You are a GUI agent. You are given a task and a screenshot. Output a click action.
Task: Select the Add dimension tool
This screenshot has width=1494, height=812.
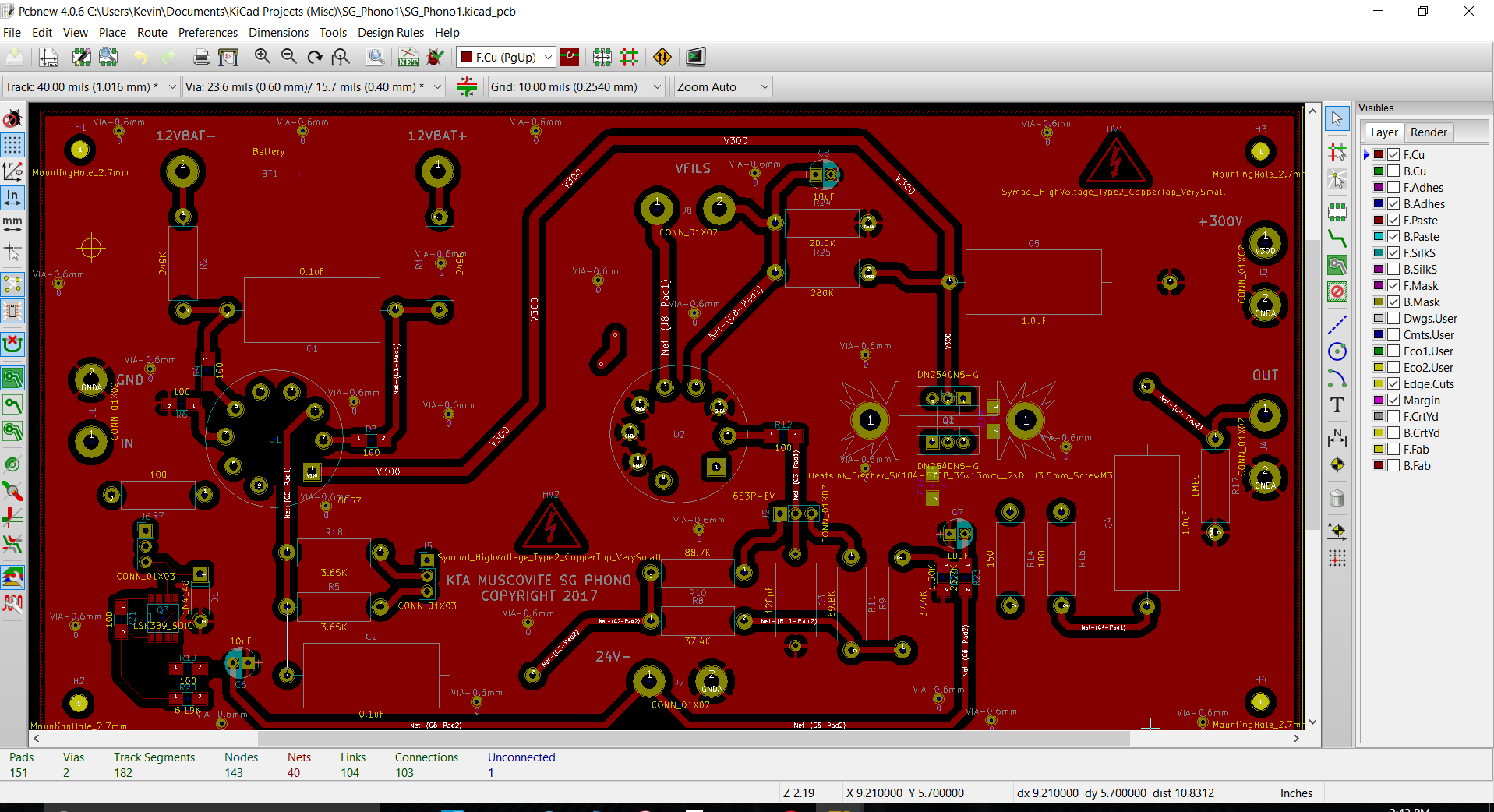(1337, 438)
